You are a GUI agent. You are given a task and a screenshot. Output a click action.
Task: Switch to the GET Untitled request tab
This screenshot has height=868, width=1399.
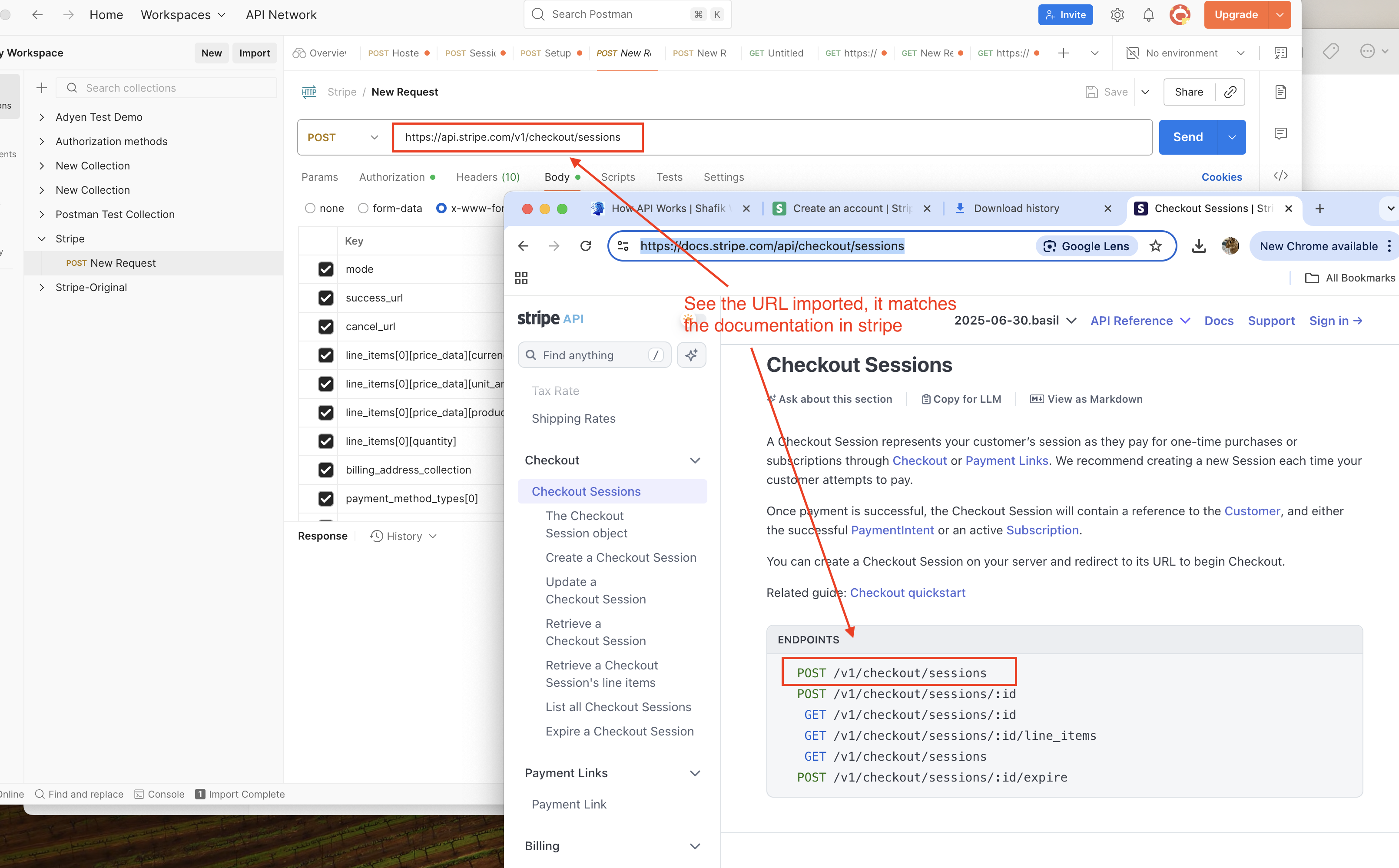click(x=776, y=53)
